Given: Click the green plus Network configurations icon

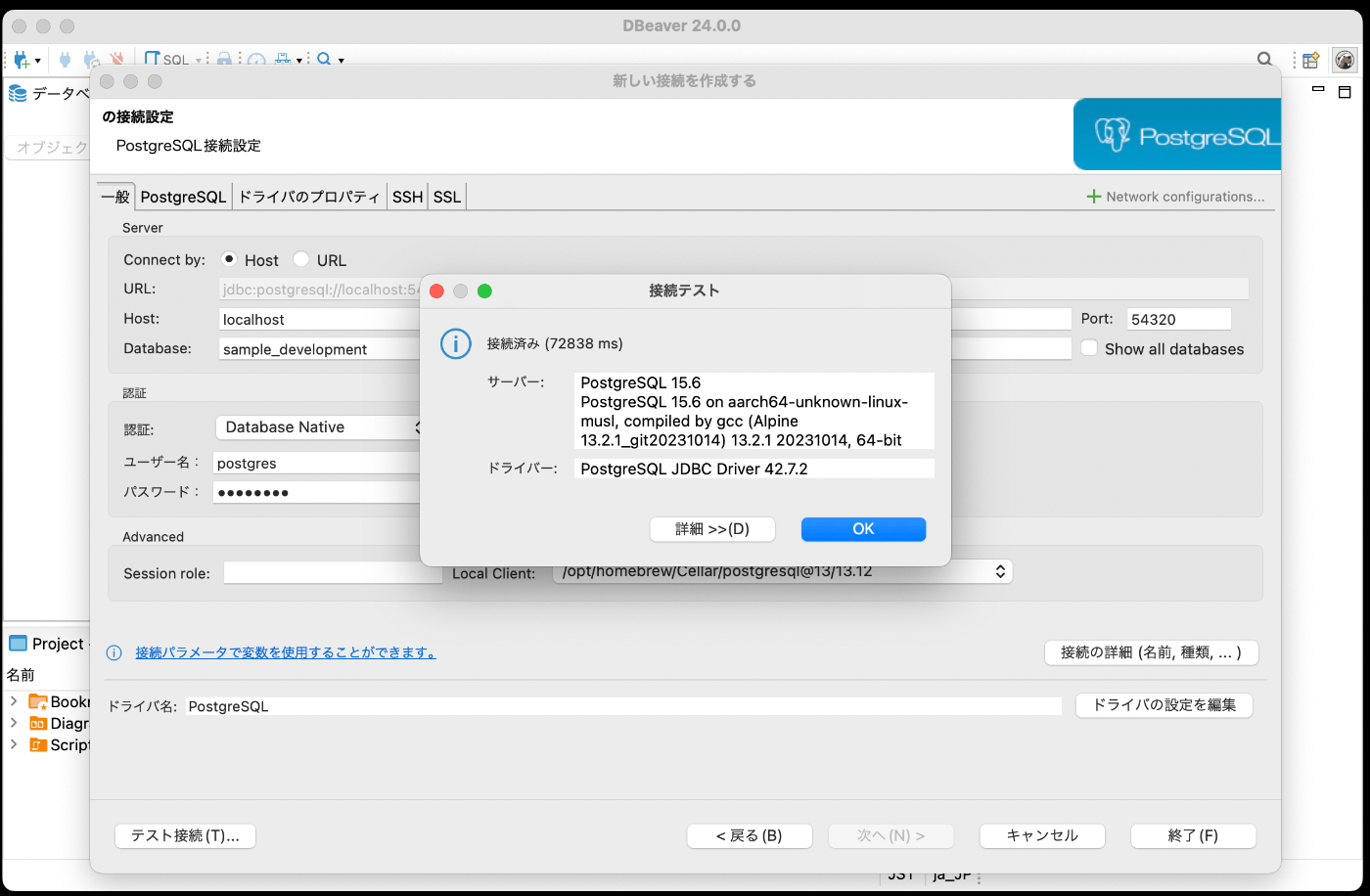Looking at the screenshot, I should pyautogui.click(x=1094, y=197).
